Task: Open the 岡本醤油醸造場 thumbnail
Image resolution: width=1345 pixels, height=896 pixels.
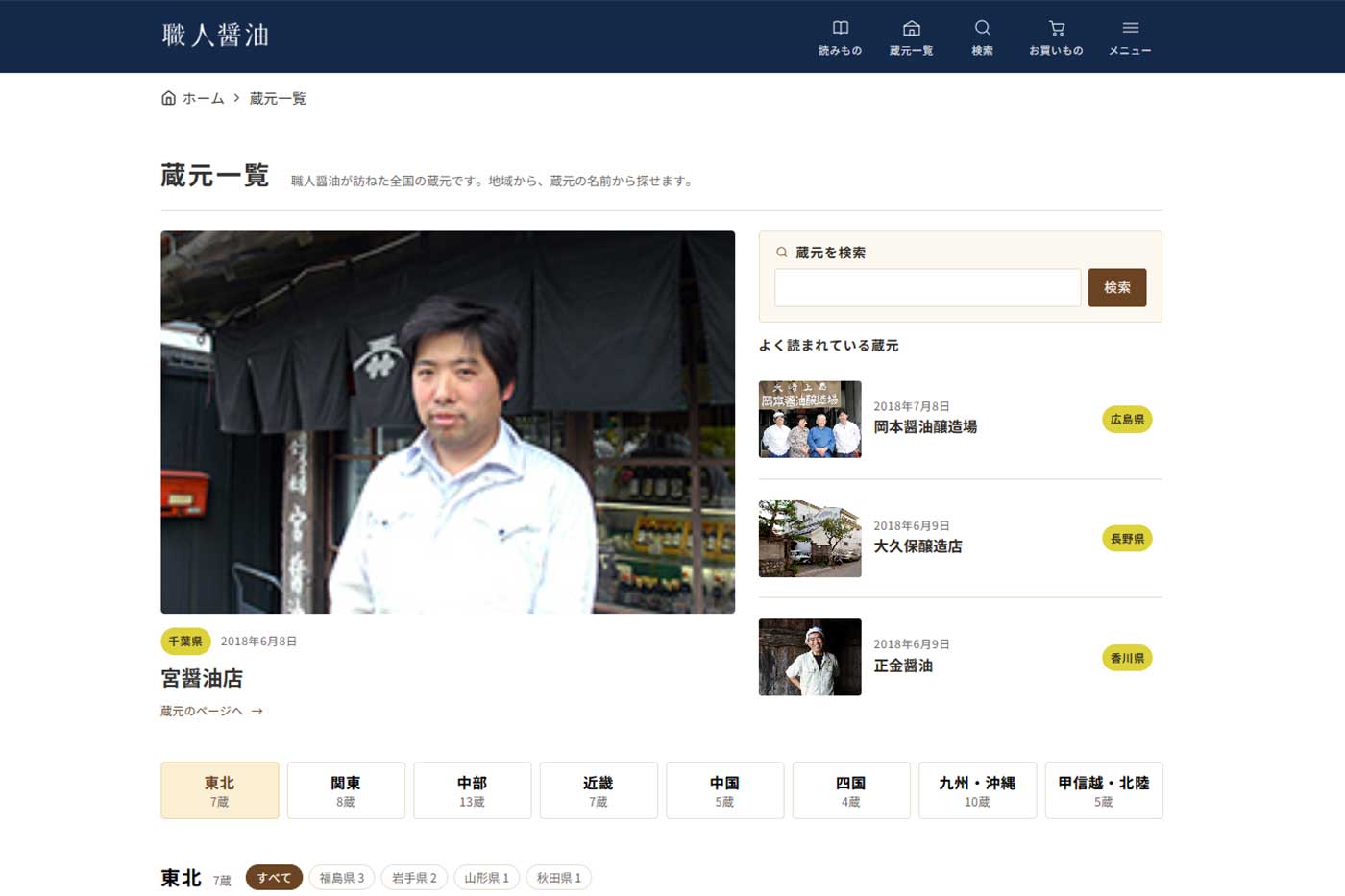Action: tap(810, 419)
